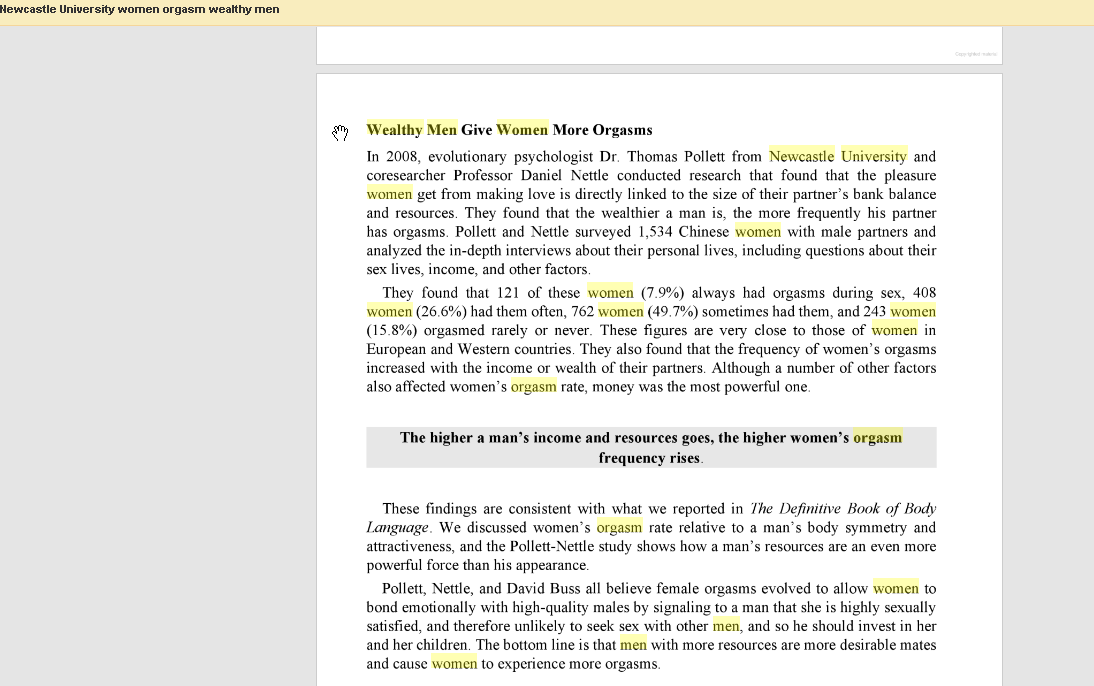Click the heading "Wealthy Men Give Women More Orgasms"
The image size is (1094, 686).
(509, 130)
